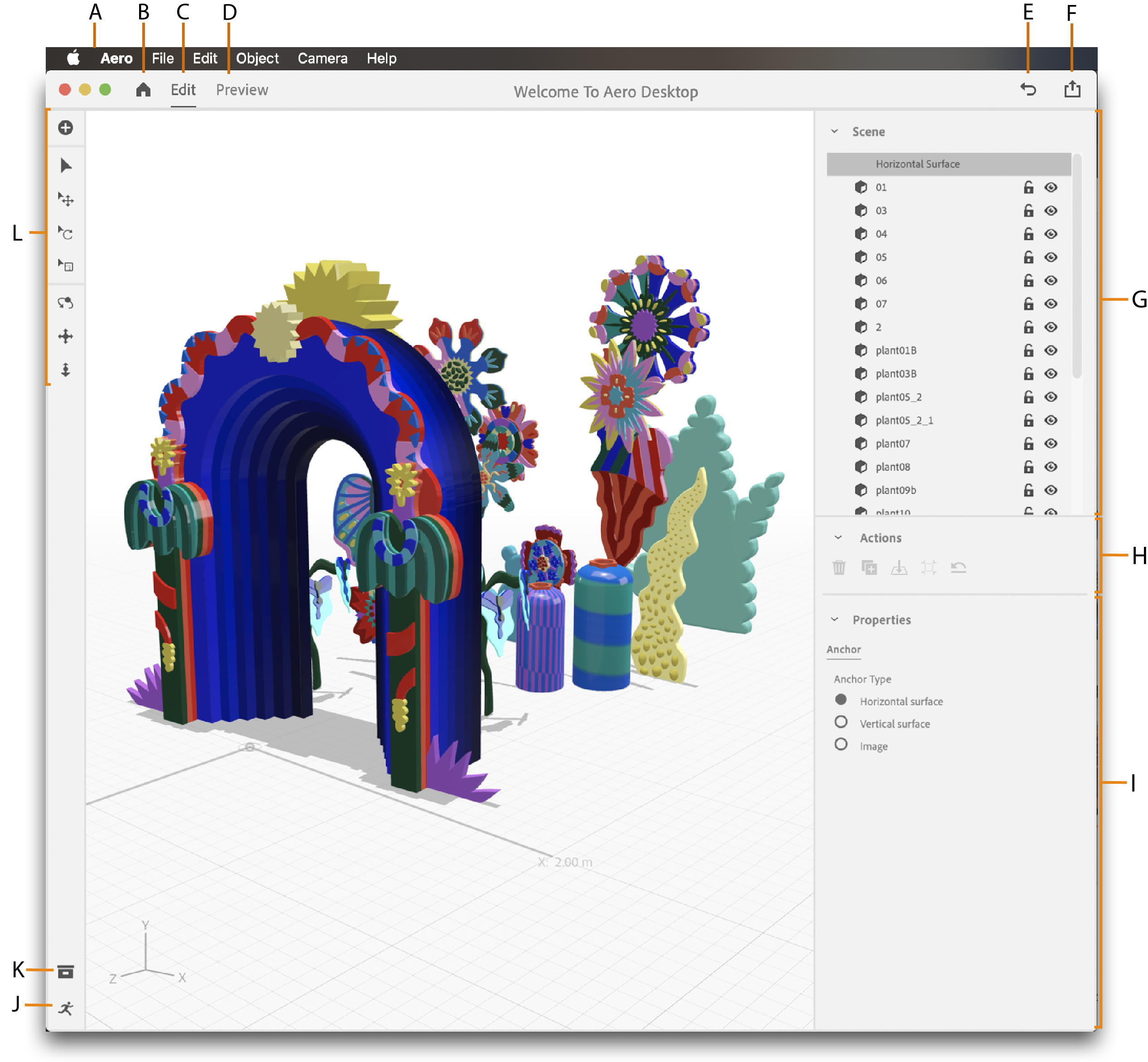Viewport: 1148px width, 1062px height.
Task: Lock the object named 05
Action: 1028,257
